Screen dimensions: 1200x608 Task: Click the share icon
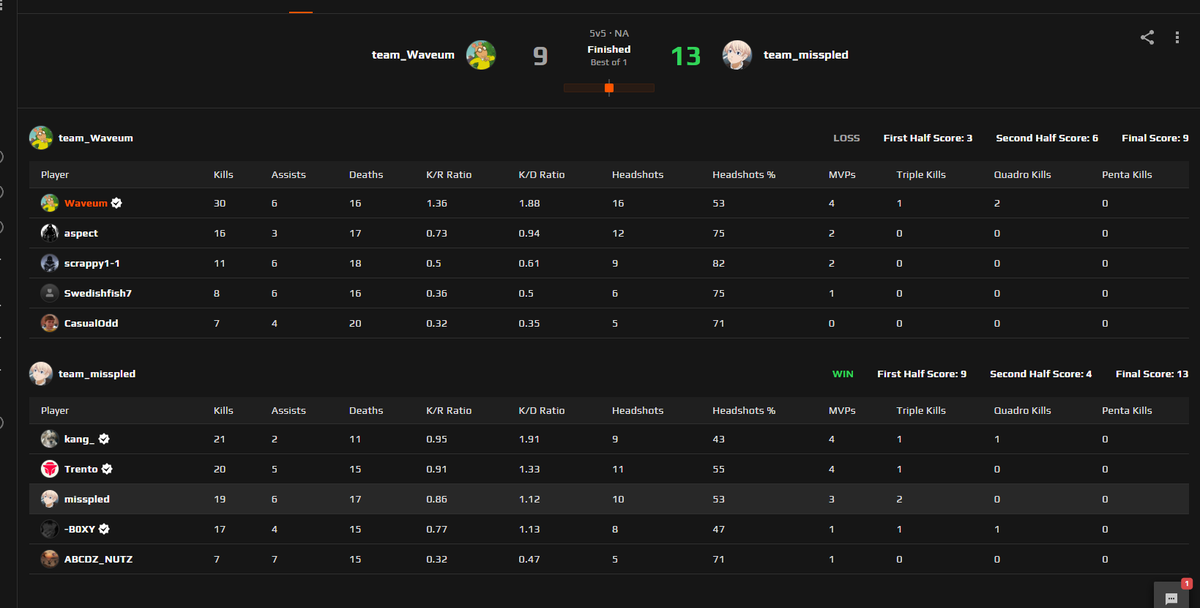tap(1147, 38)
